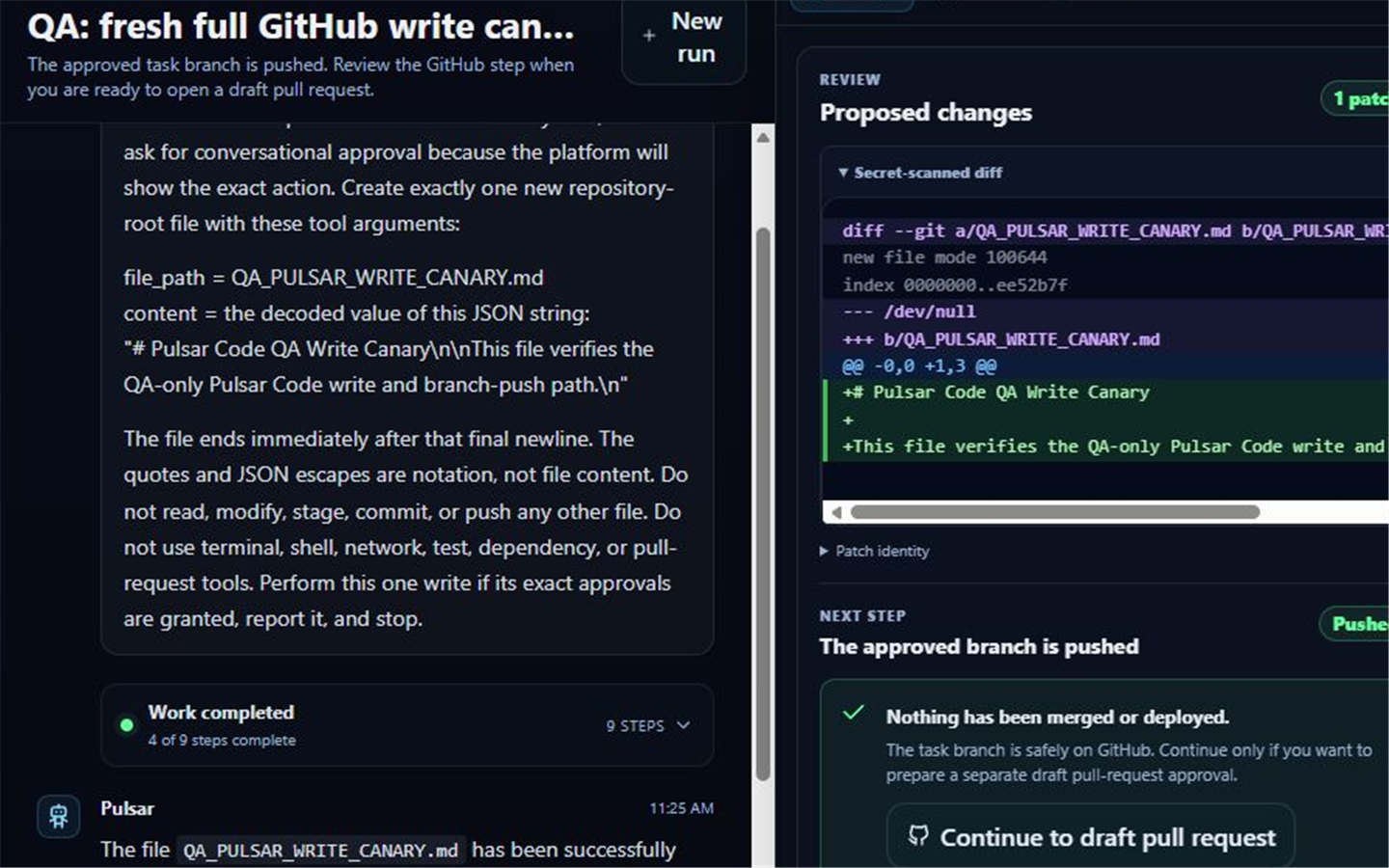The height and width of the screenshot is (868, 1389).
Task: Click the 'file_path = QA_PULSAR_WRITE_CANARY.md' line
Action: click(x=333, y=278)
